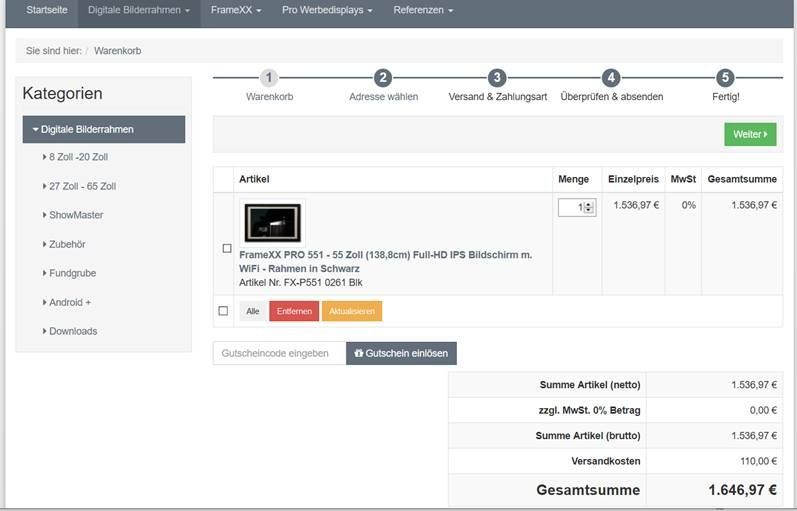Expand the Digitale Bilderrahmen navigation dropdown
This screenshot has width=797, height=511.
(x=139, y=10)
